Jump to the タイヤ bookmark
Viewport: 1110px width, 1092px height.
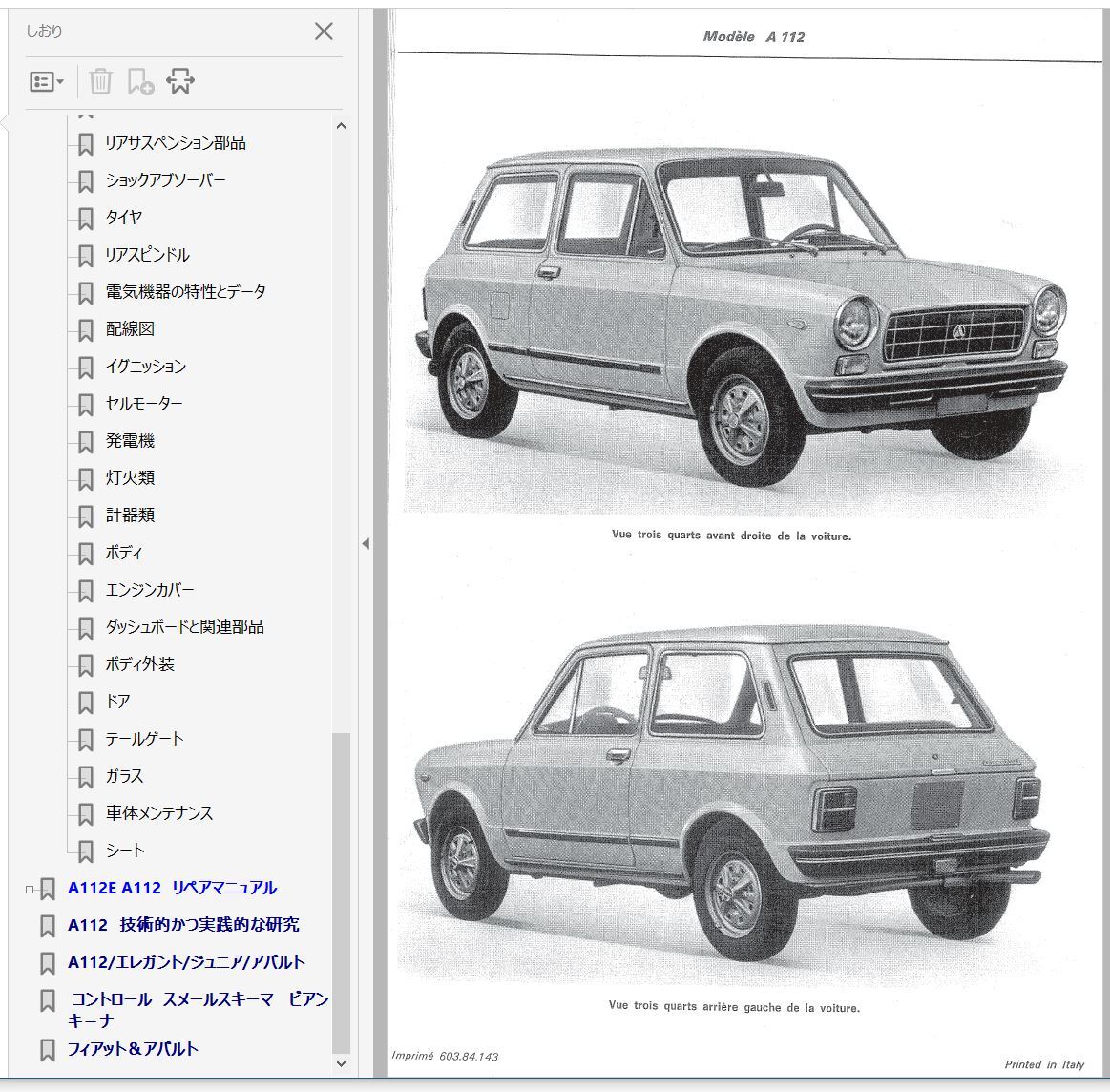(124, 218)
